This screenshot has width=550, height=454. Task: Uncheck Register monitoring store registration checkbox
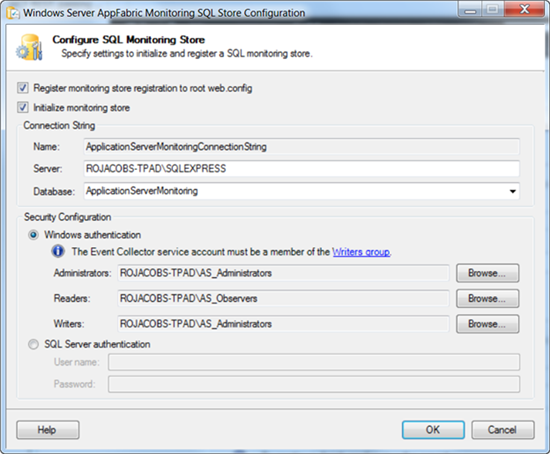[23, 88]
